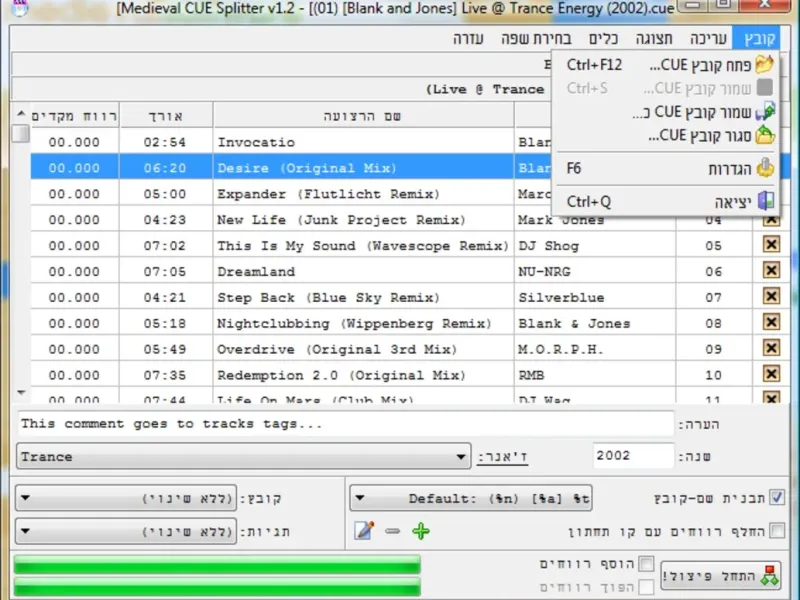Enable replace spaces with underscore checkbox
The height and width of the screenshot is (600, 800).
click(777, 531)
